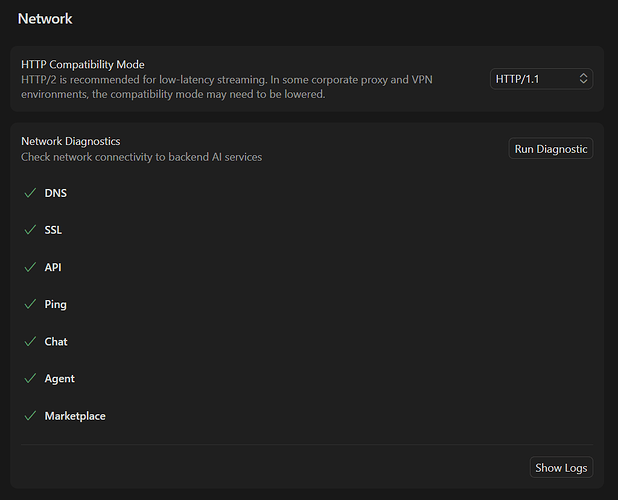Click the Ping status checkmark
The image size is (618, 500).
coord(29,304)
